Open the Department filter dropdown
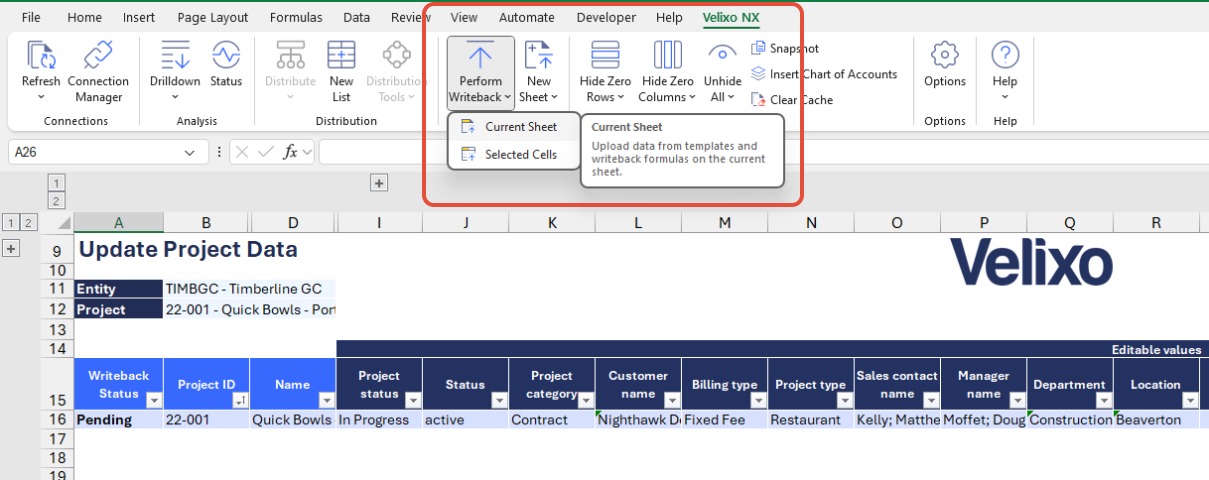 (1103, 400)
